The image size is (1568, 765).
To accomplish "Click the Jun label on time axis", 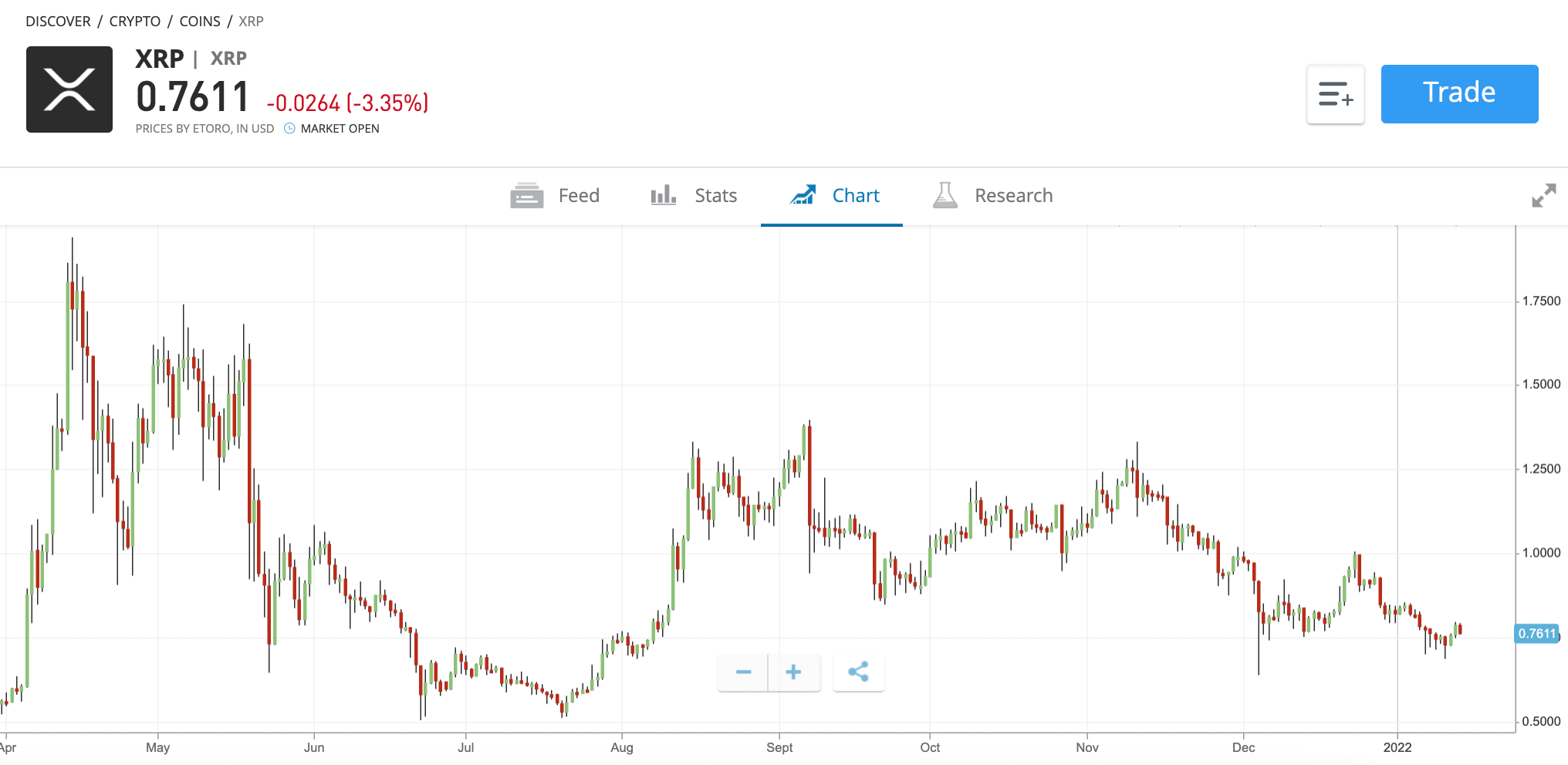I will click(x=314, y=747).
